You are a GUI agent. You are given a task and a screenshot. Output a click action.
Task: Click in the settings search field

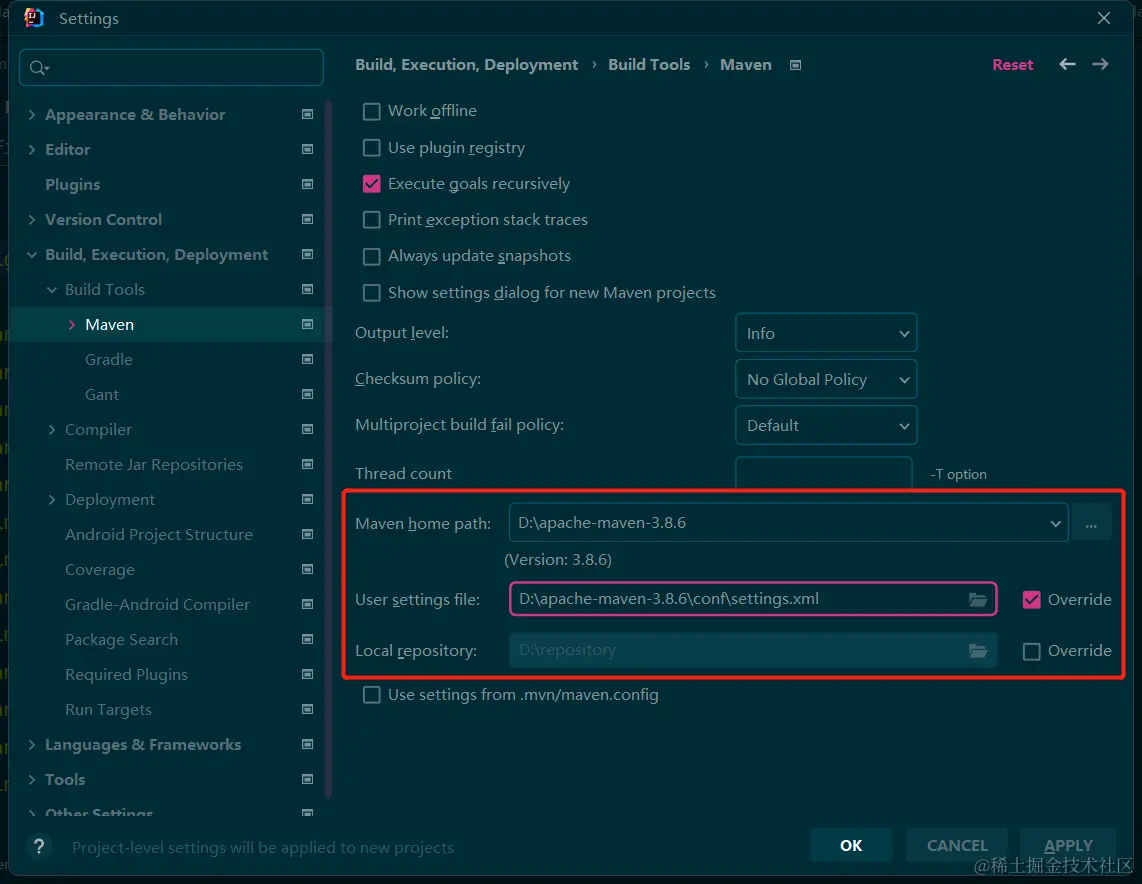[171, 68]
